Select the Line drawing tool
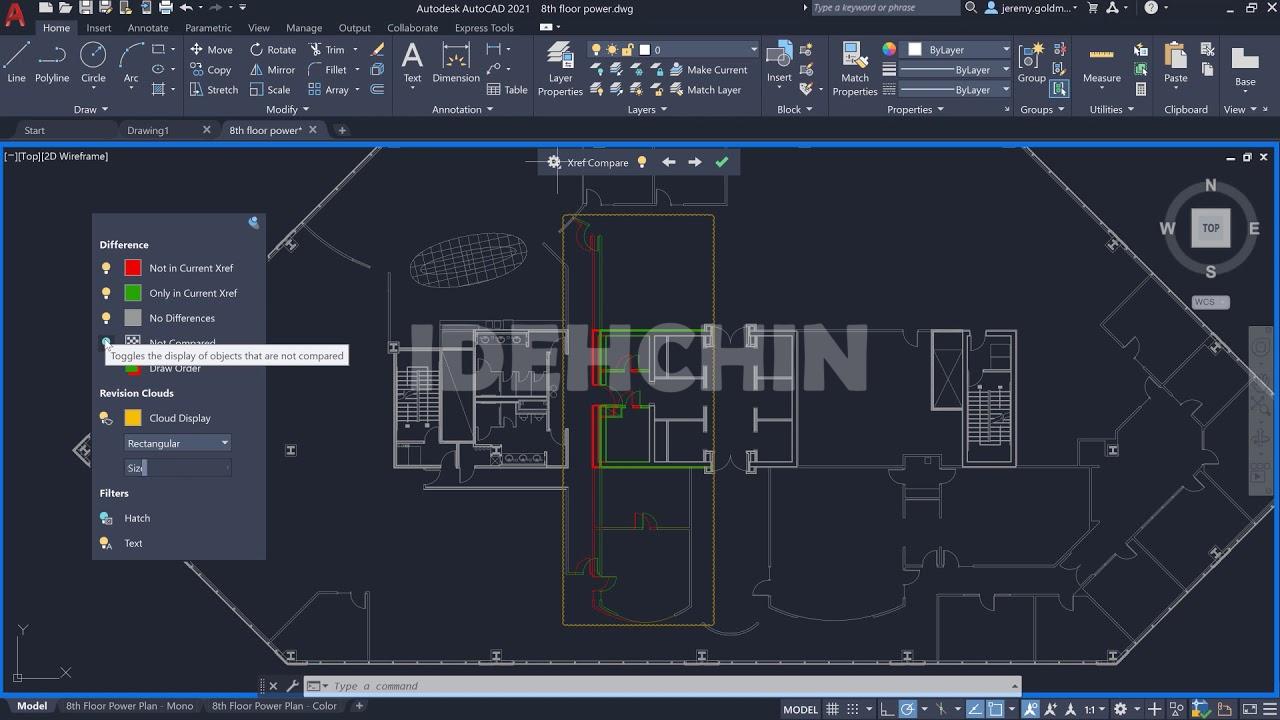Image resolution: width=1280 pixels, height=720 pixels. [x=17, y=62]
